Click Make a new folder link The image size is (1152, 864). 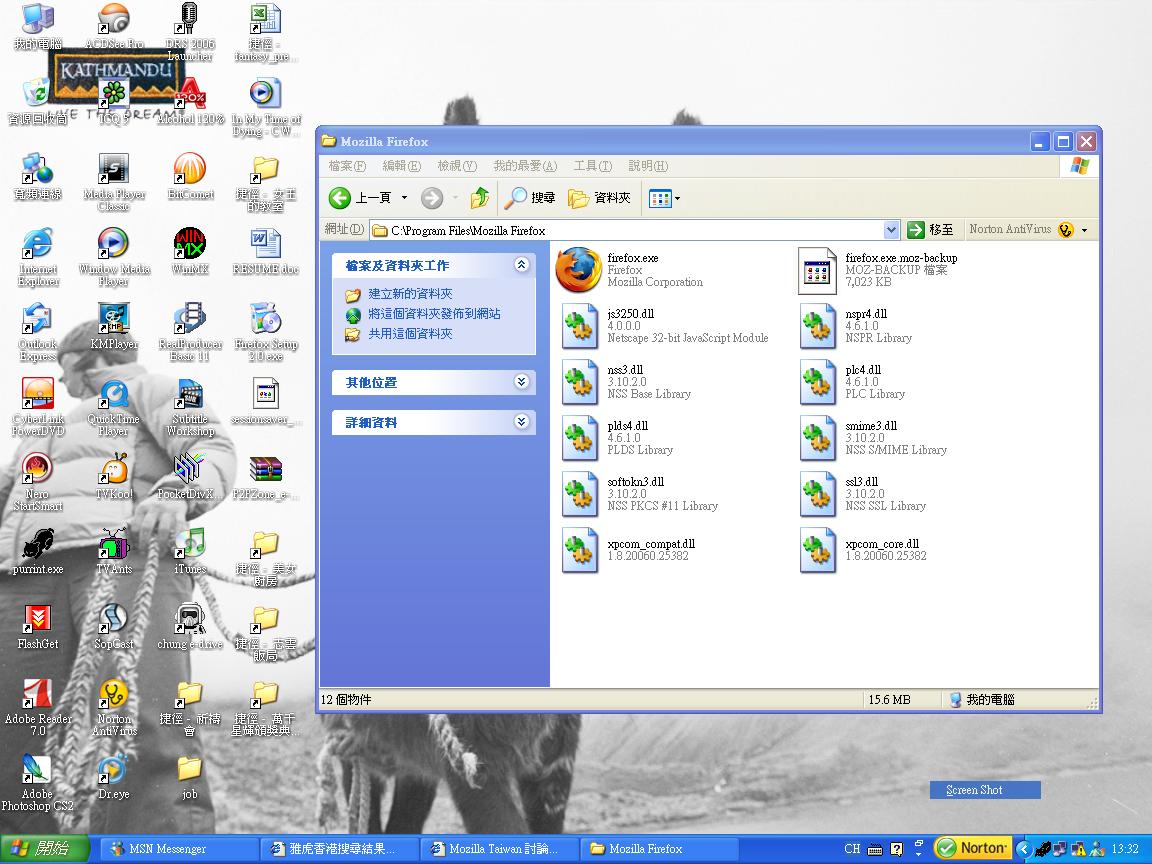(410, 294)
